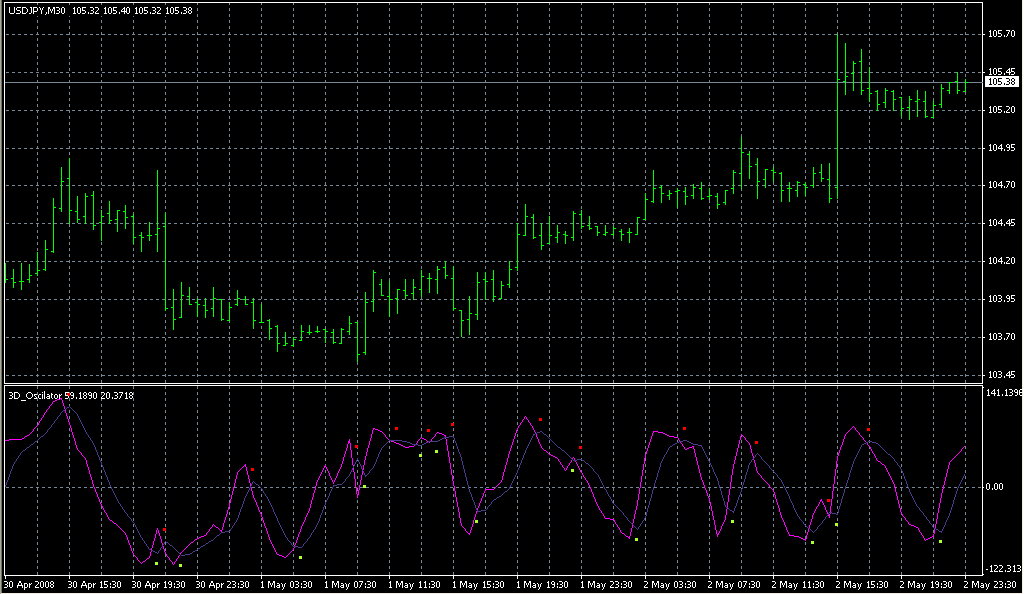This screenshot has height=594, width=1024.
Task: Click the 30 Apr 19:30 time label
Action: pyautogui.click(x=156, y=583)
